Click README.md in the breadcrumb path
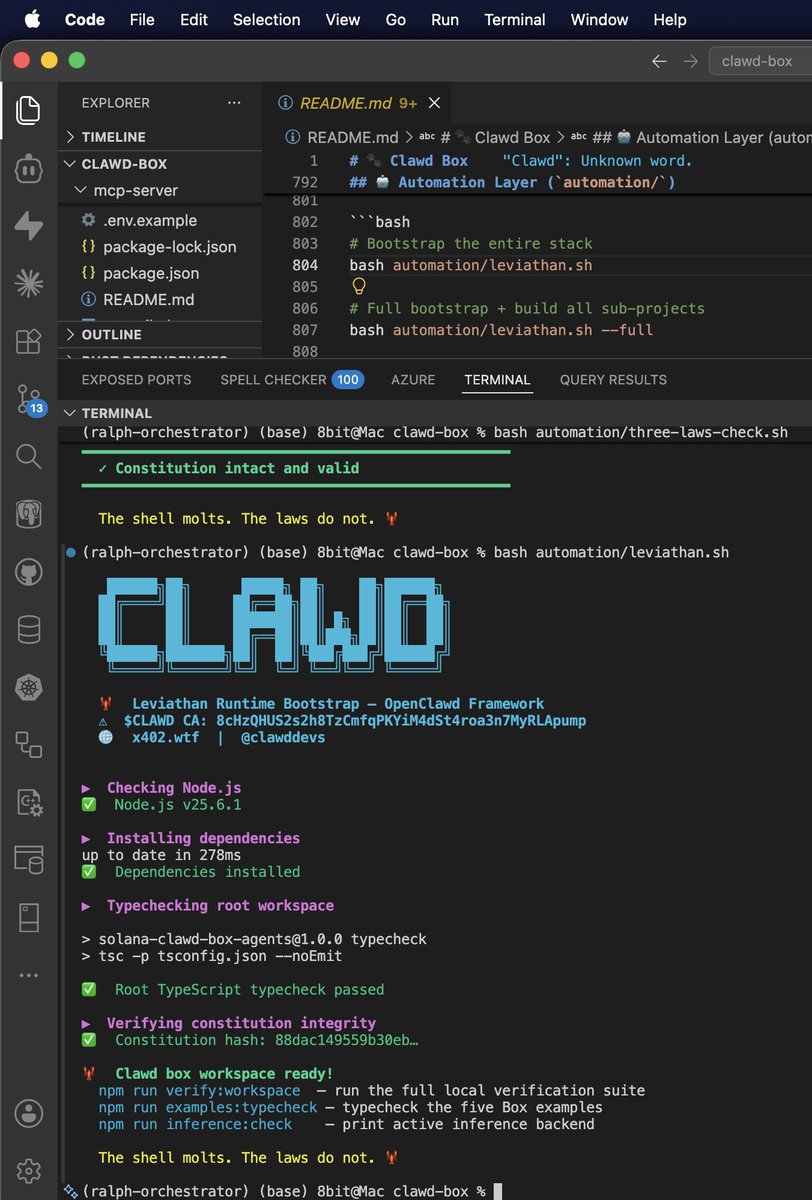The image size is (812, 1200). click(x=352, y=137)
